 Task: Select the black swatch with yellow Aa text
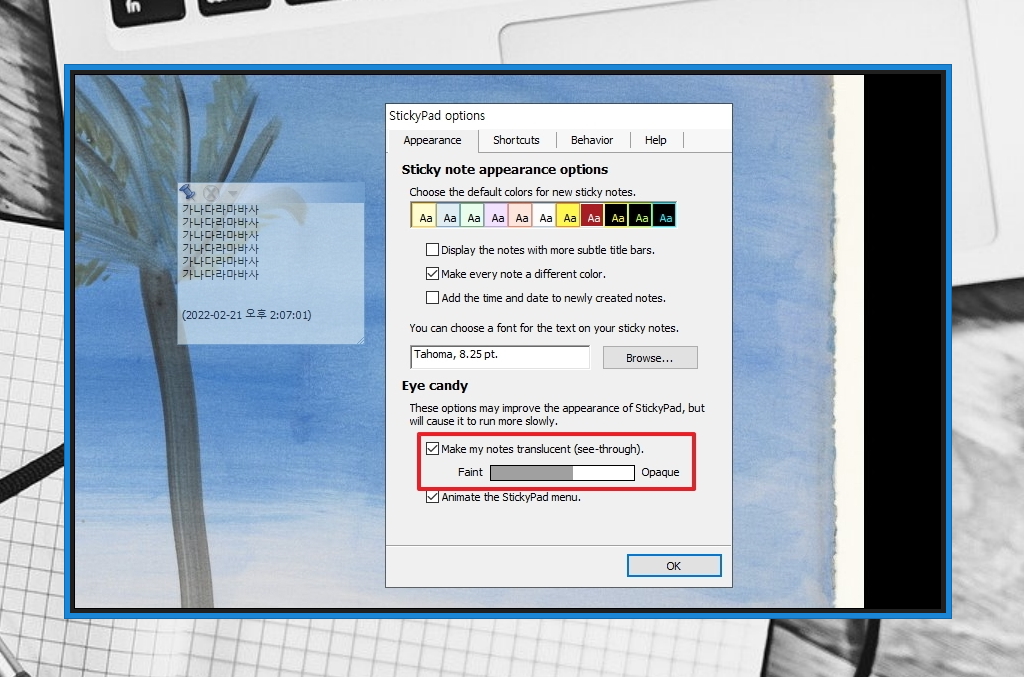[x=616, y=215]
